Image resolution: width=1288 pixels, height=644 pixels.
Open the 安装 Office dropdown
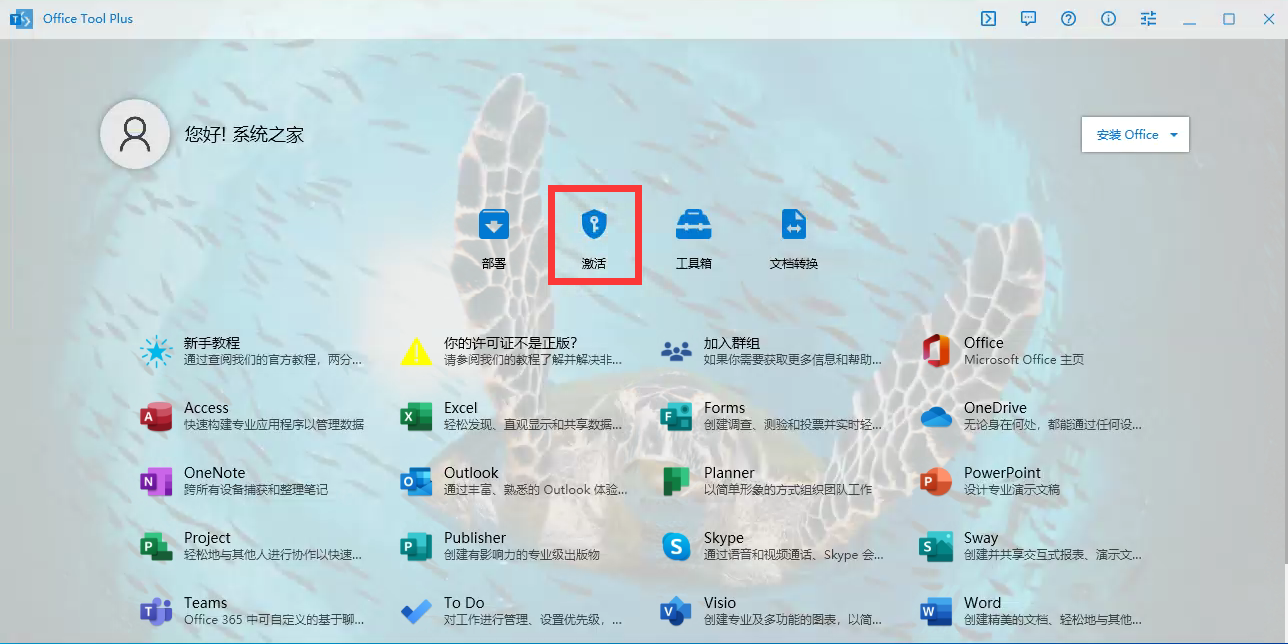1135,133
